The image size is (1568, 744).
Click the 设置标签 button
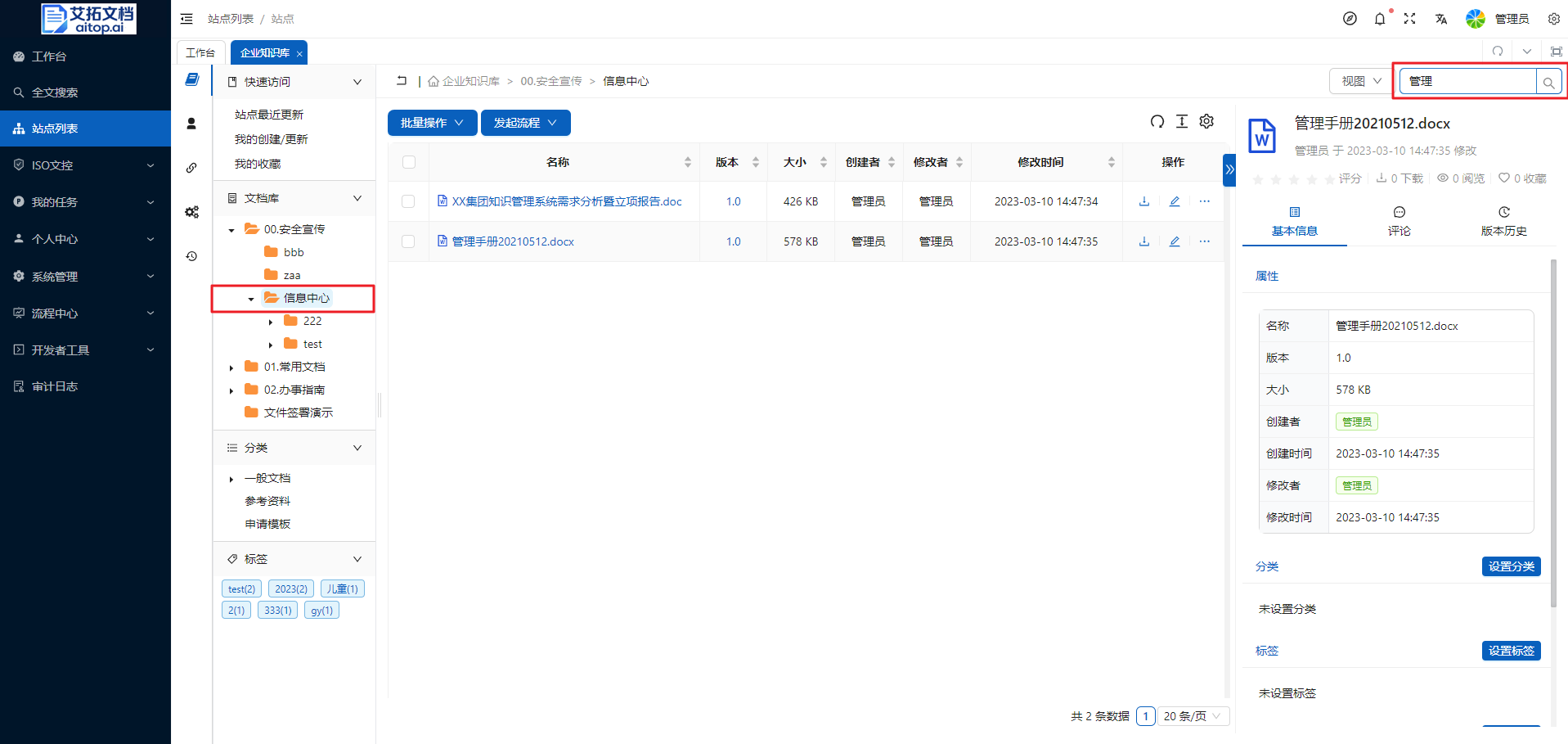click(x=1511, y=651)
